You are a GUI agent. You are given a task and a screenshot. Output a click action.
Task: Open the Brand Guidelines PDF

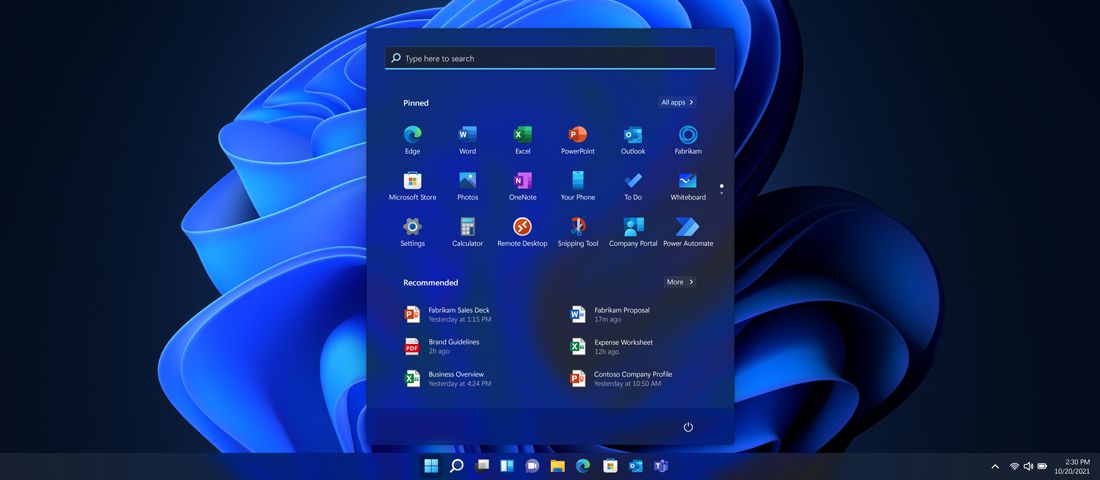pos(452,346)
